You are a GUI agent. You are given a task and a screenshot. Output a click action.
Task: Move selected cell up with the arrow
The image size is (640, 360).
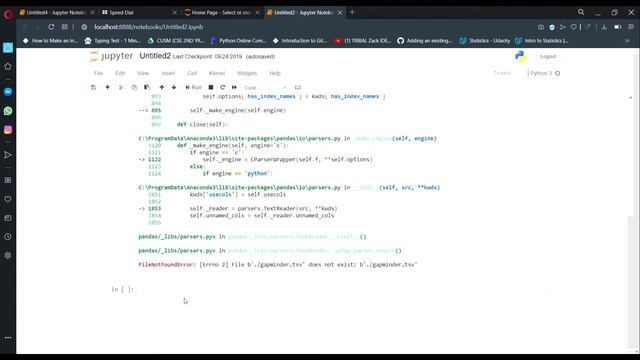point(162,87)
